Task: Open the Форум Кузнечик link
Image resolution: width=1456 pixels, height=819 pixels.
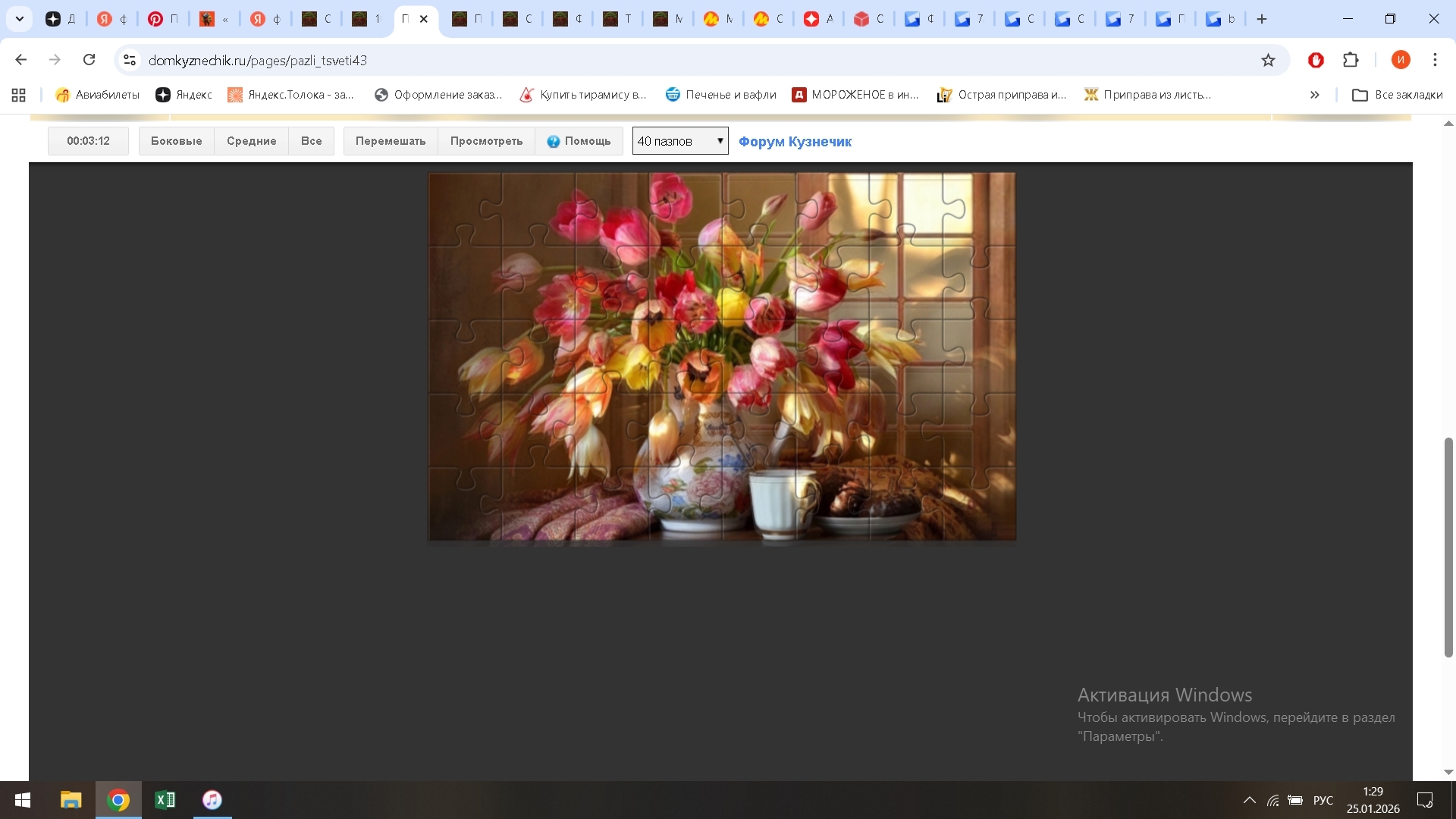Action: tap(795, 142)
